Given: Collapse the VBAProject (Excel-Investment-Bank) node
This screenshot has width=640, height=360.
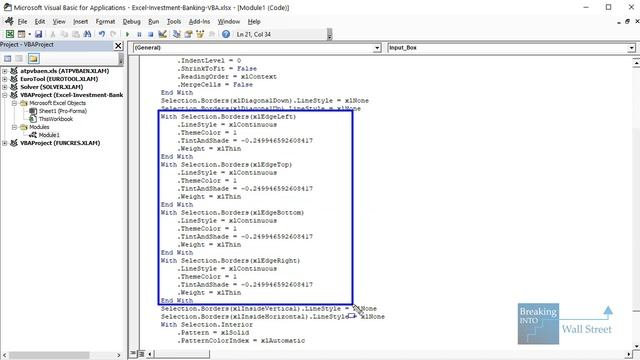Looking at the screenshot, I should point(5,95).
